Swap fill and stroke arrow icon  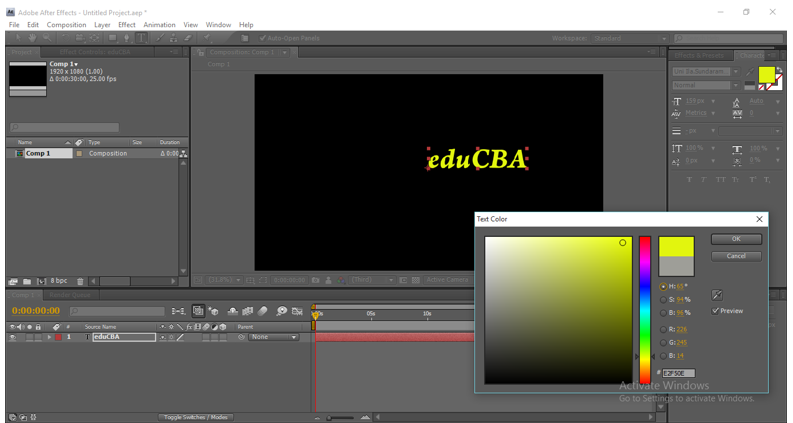pos(779,70)
